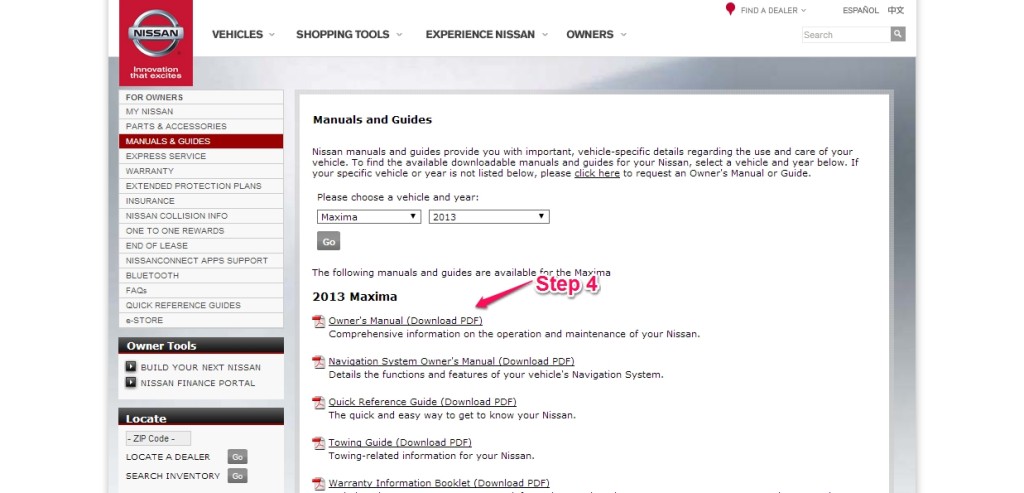Open One to One Rewards
The height and width of the screenshot is (493, 1024).
[x=201, y=231]
